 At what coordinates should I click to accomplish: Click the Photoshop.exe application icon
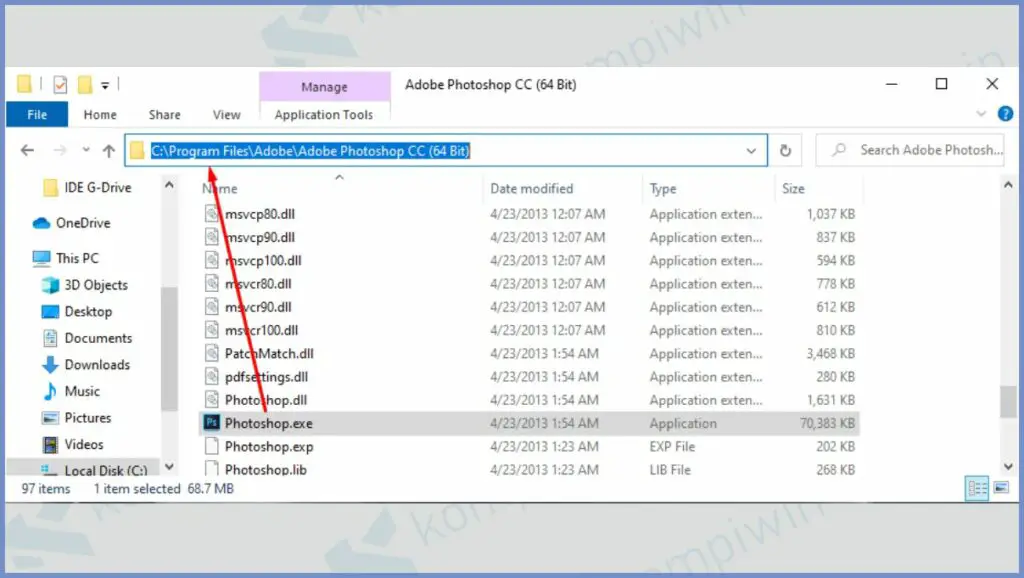click(212, 423)
